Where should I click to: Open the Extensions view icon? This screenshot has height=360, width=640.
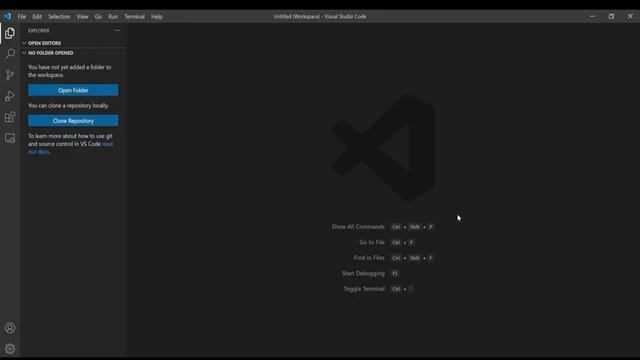coord(10,118)
